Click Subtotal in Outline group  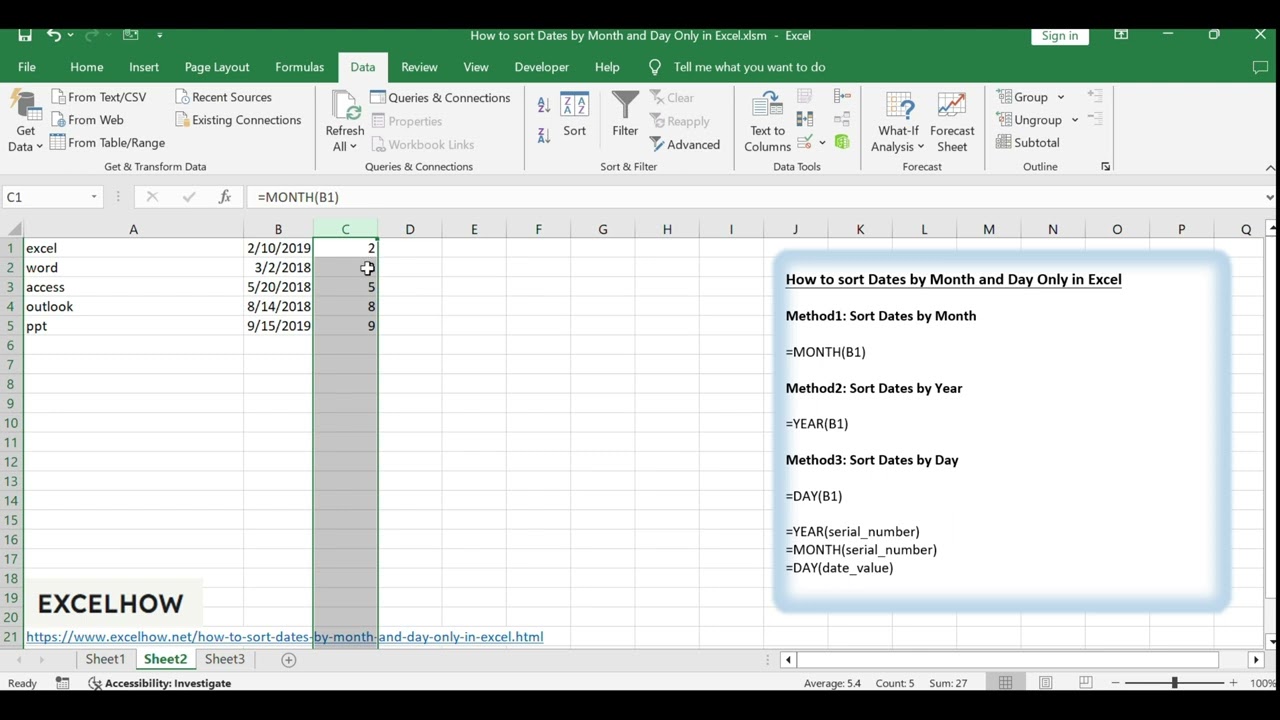click(1027, 143)
